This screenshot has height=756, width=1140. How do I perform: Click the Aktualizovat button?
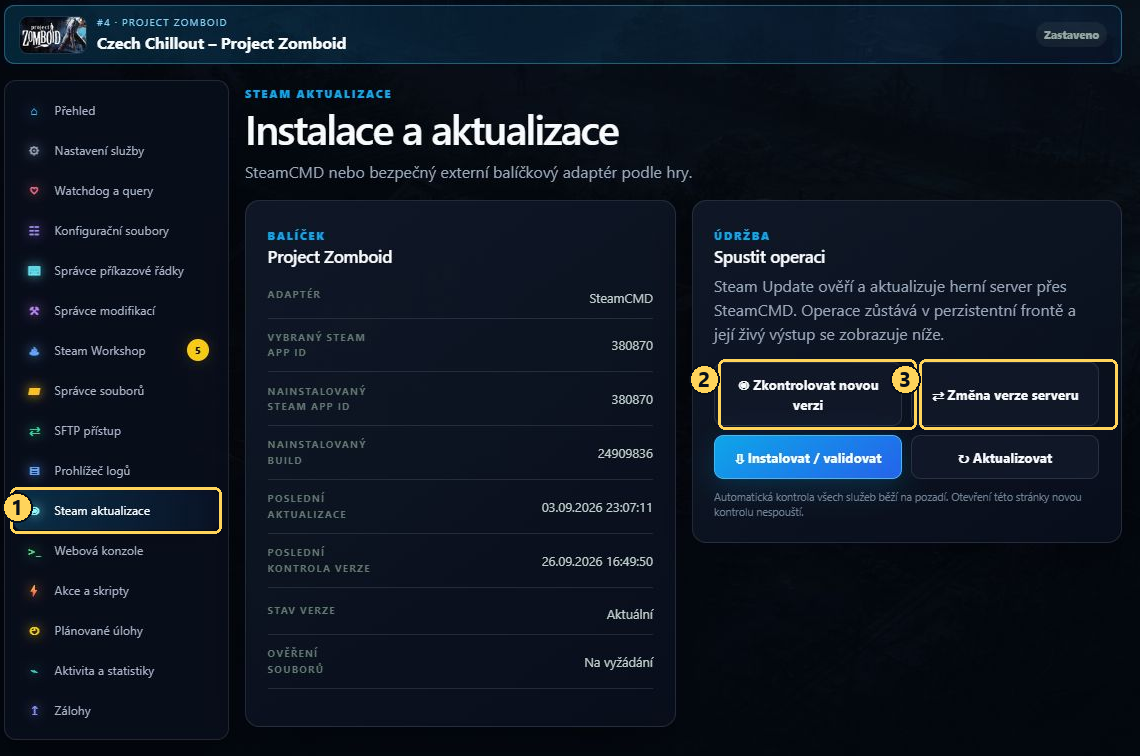click(1005, 457)
